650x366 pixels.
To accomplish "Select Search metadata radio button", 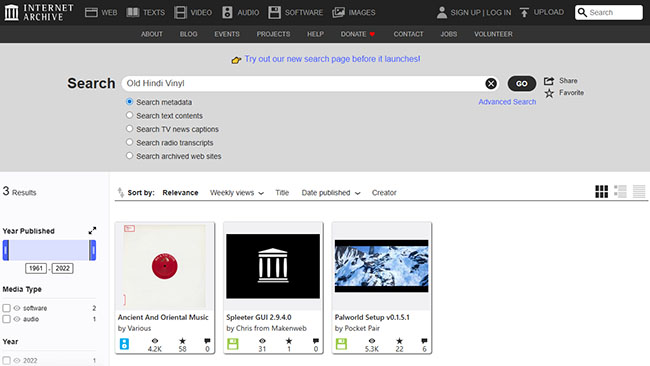I will (x=129, y=102).
